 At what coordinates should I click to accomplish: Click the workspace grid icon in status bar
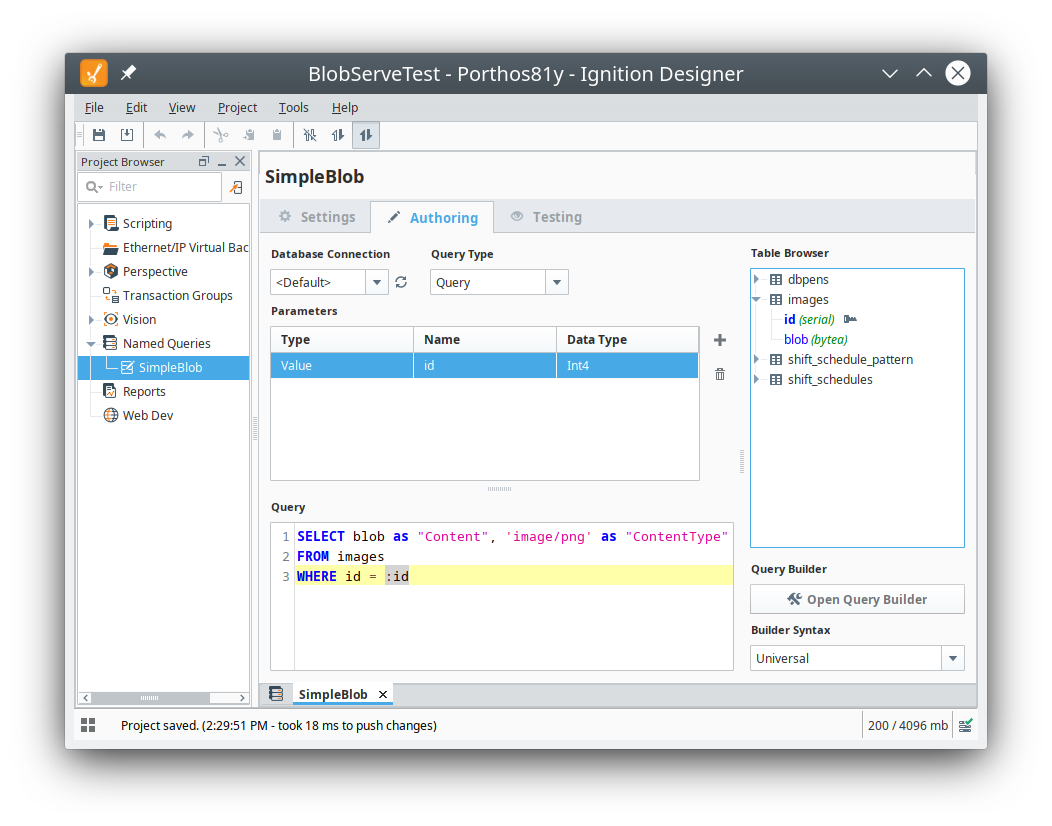pos(88,725)
